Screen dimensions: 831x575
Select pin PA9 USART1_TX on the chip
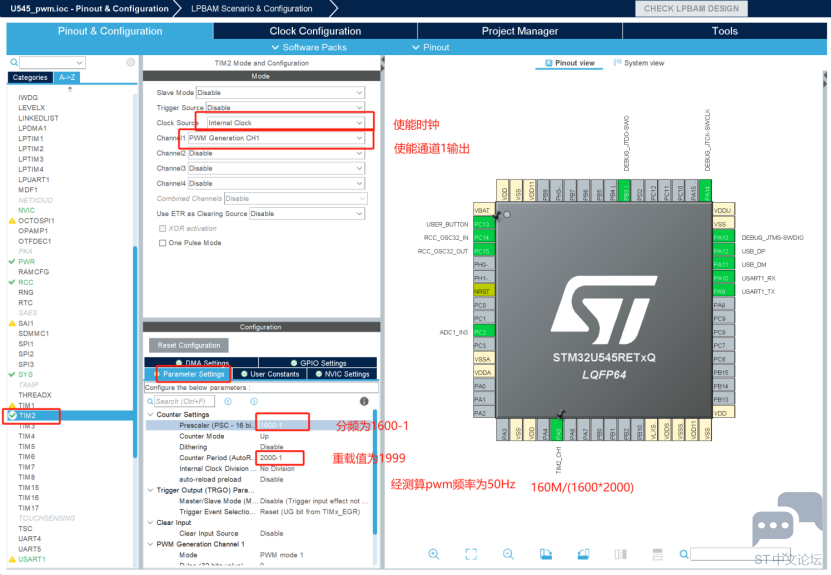[x=723, y=291]
